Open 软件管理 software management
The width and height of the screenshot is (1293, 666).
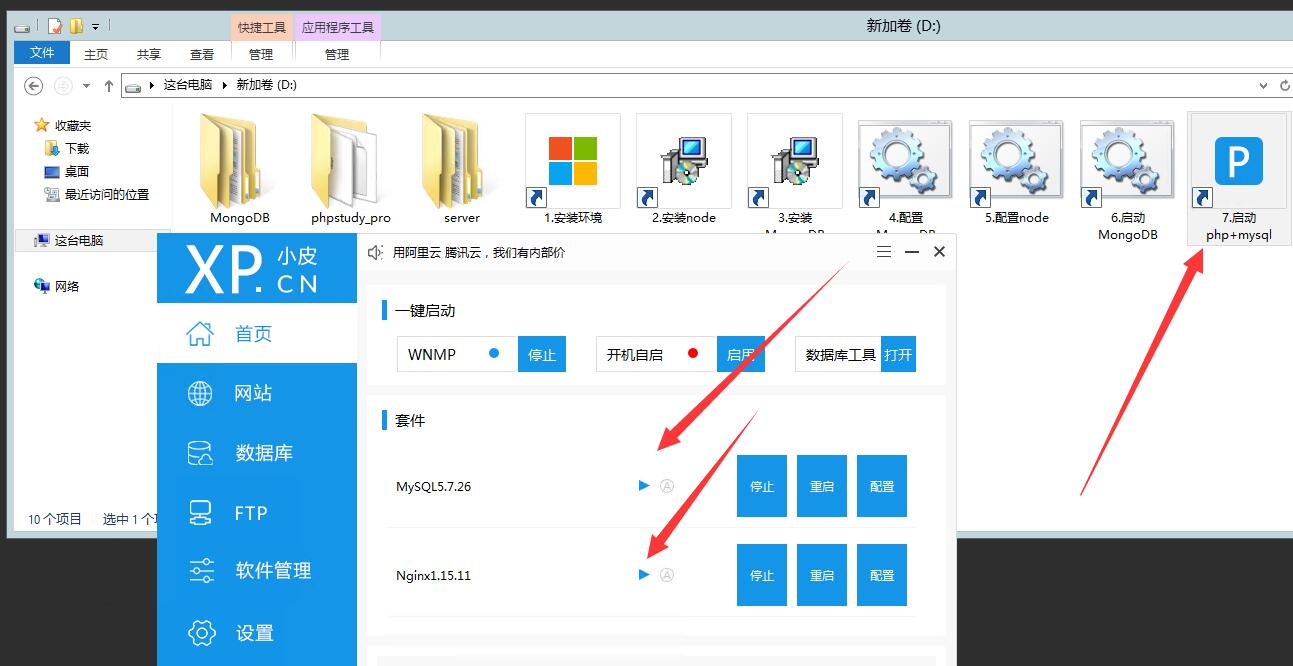click(x=273, y=571)
